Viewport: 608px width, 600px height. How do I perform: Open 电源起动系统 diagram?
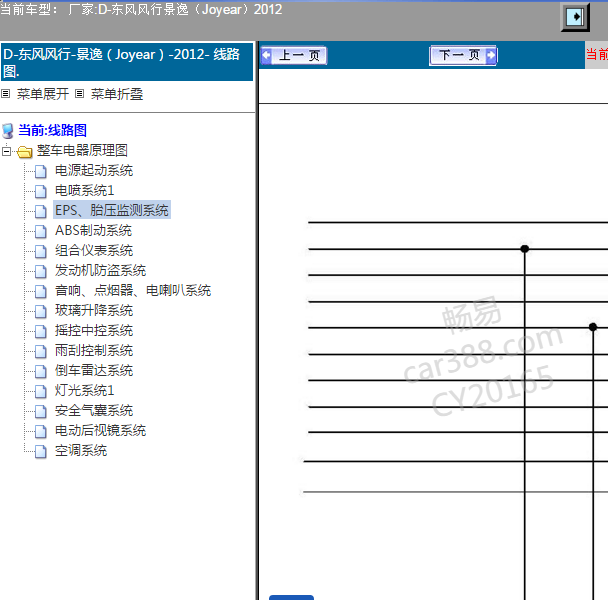click(94, 171)
